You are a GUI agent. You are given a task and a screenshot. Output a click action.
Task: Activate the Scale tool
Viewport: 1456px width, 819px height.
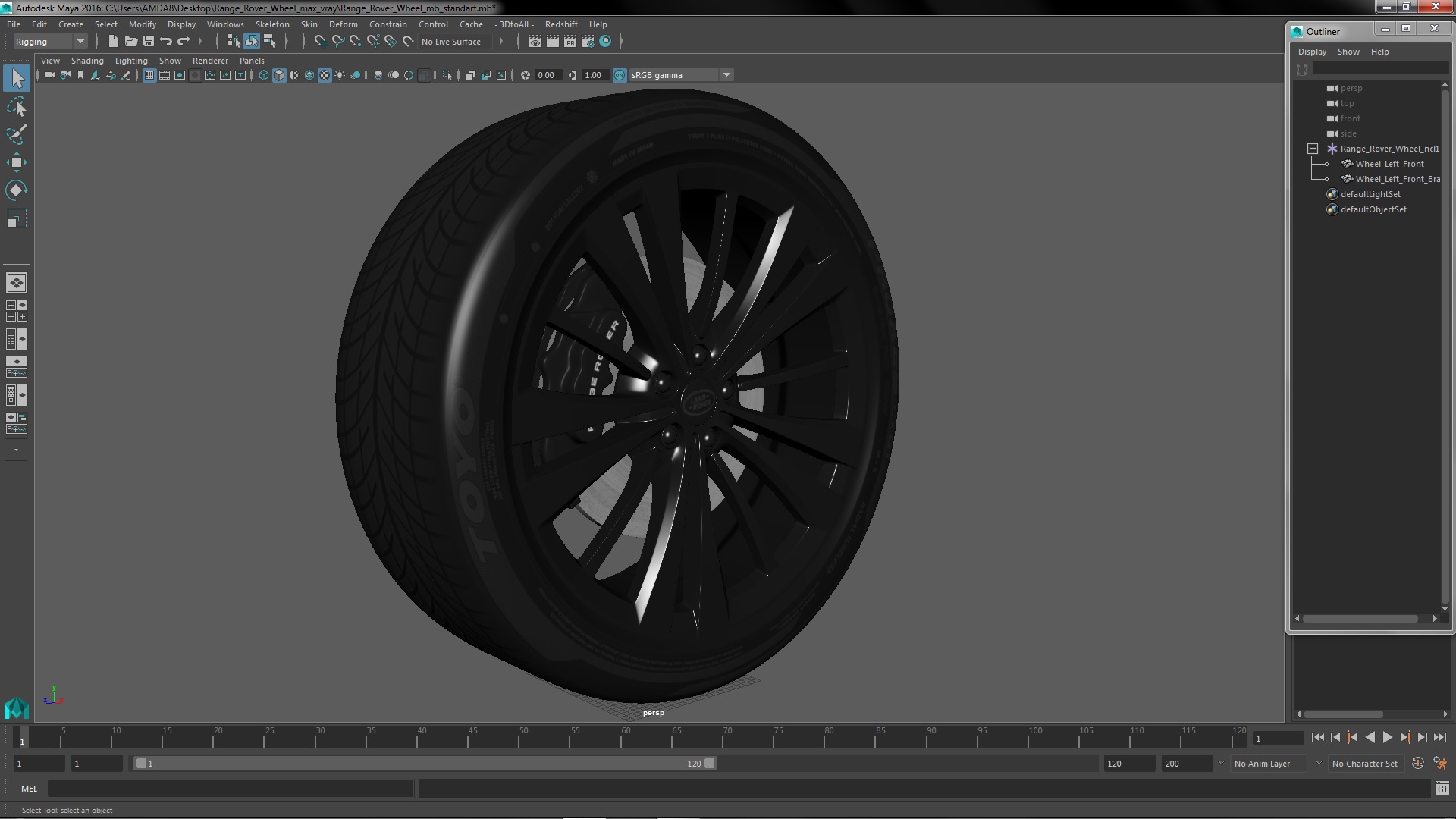[17, 218]
